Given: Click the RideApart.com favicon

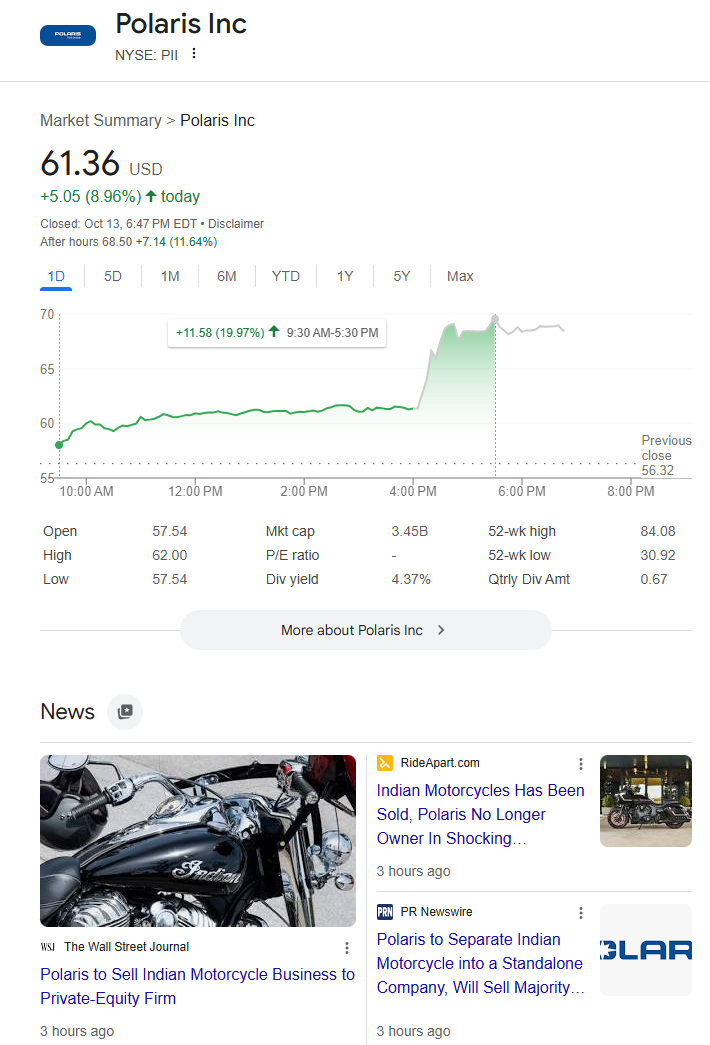Looking at the screenshot, I should [x=385, y=763].
